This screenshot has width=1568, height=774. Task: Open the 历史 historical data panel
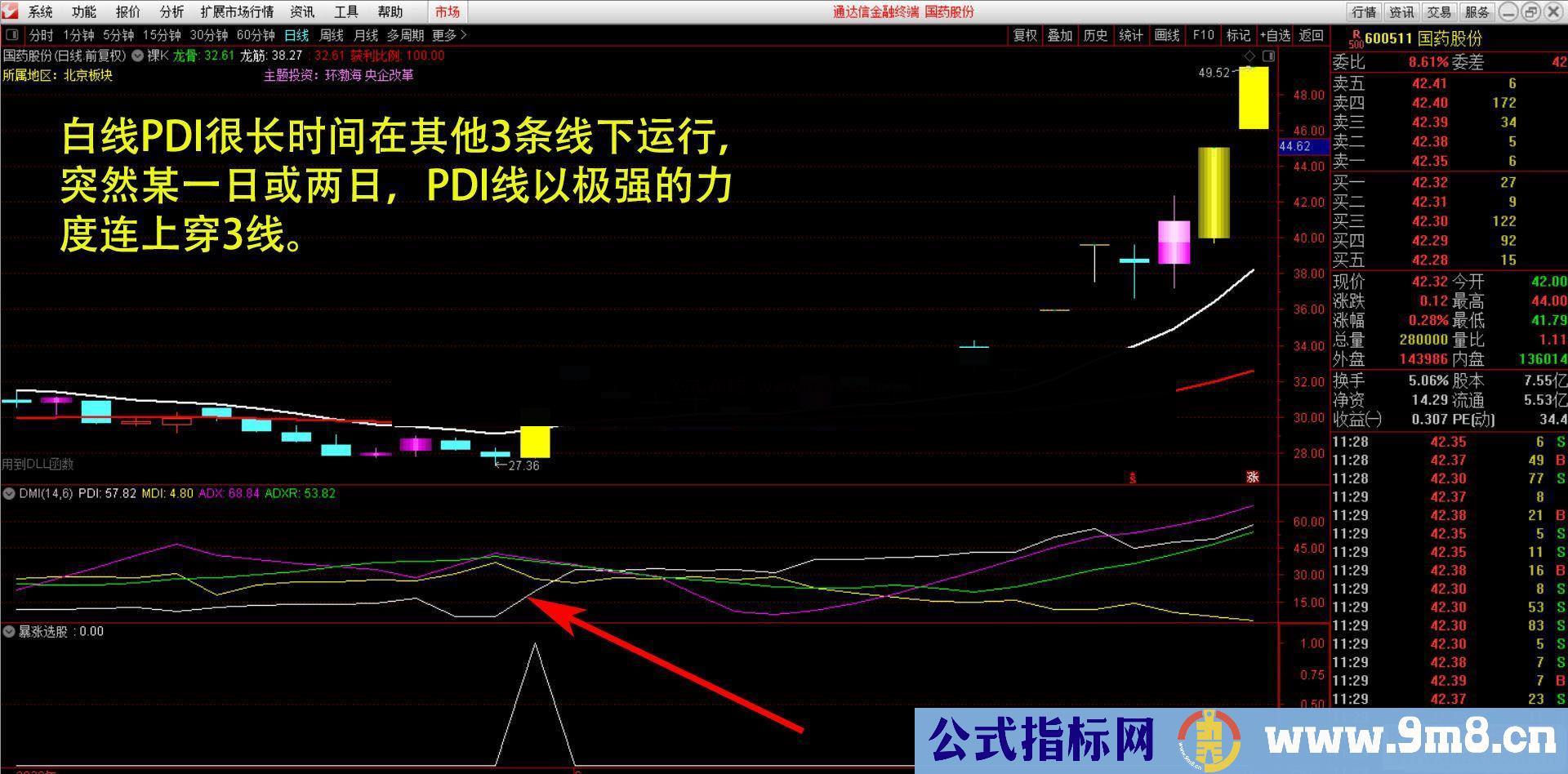pos(1095,35)
